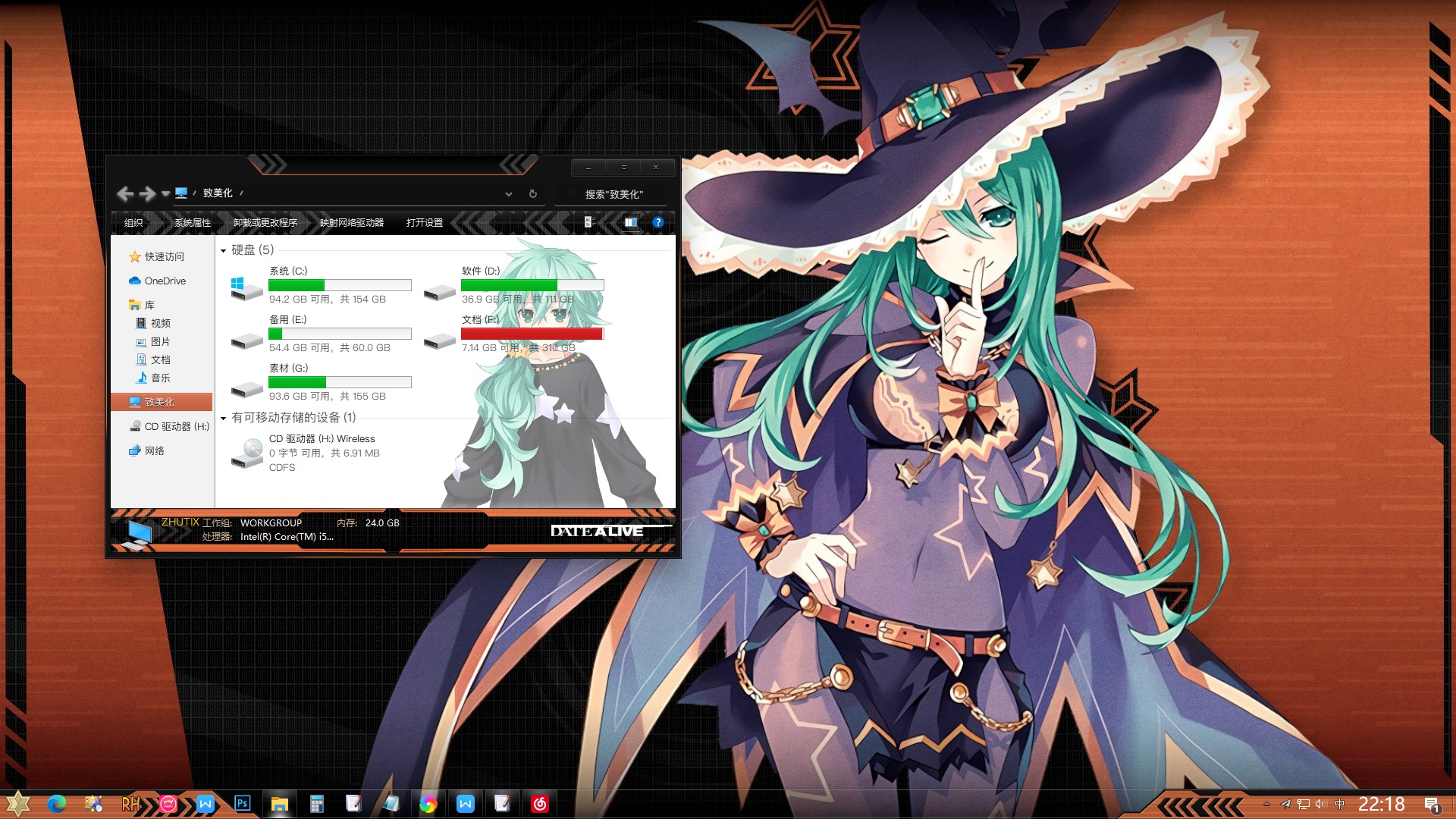
Task: Open the 音乐 library
Action: point(153,378)
